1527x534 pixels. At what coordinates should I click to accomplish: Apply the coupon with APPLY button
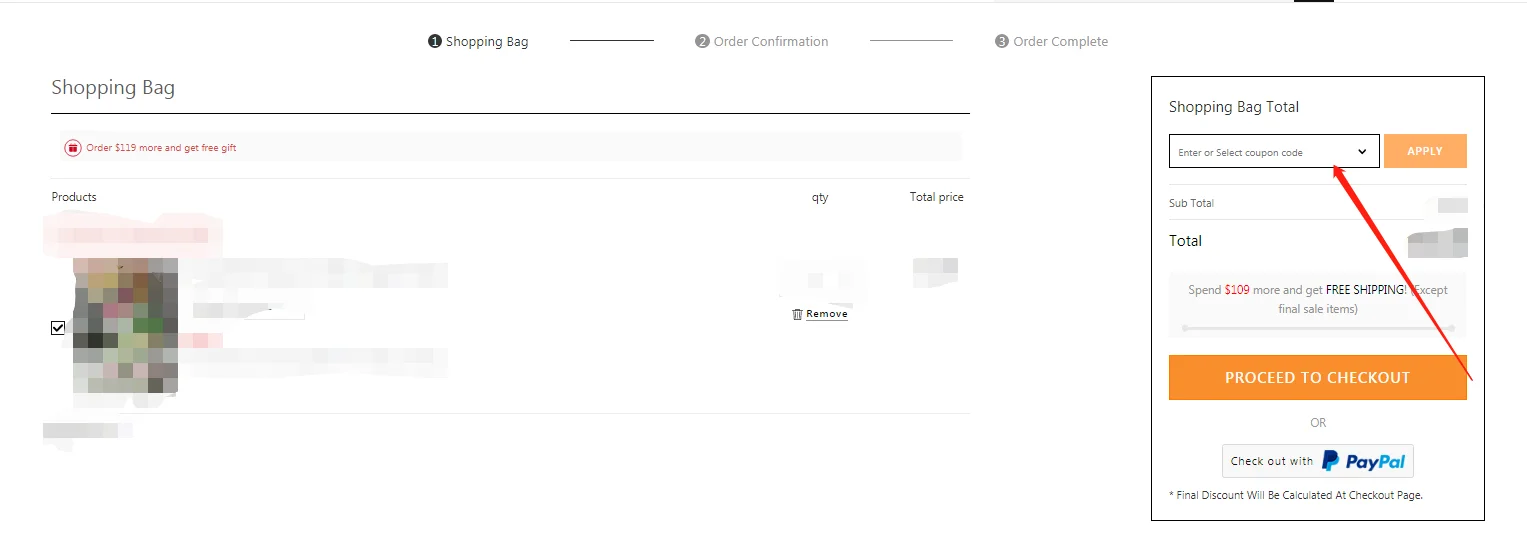pyautogui.click(x=1425, y=151)
